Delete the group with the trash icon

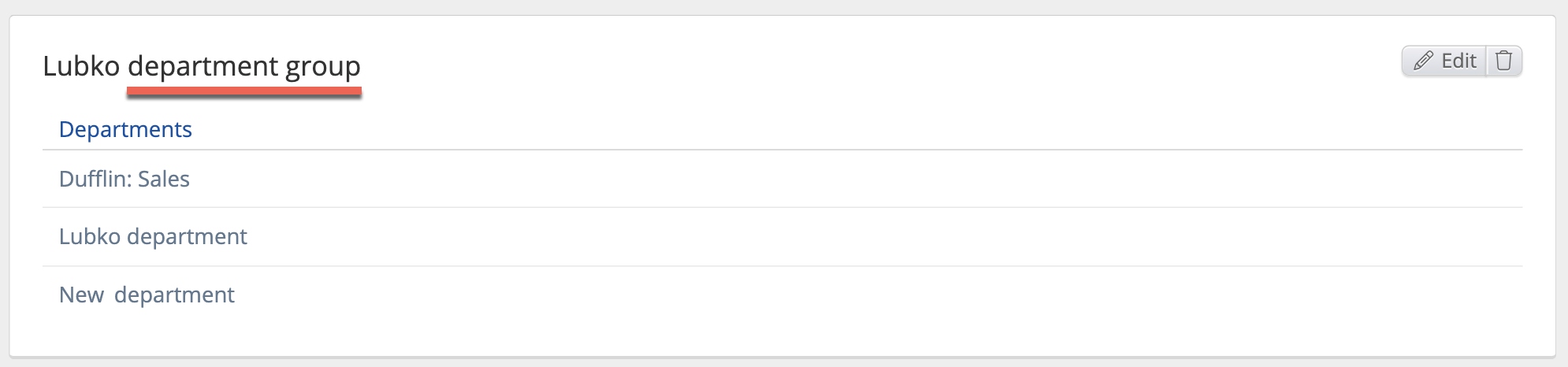1504,61
